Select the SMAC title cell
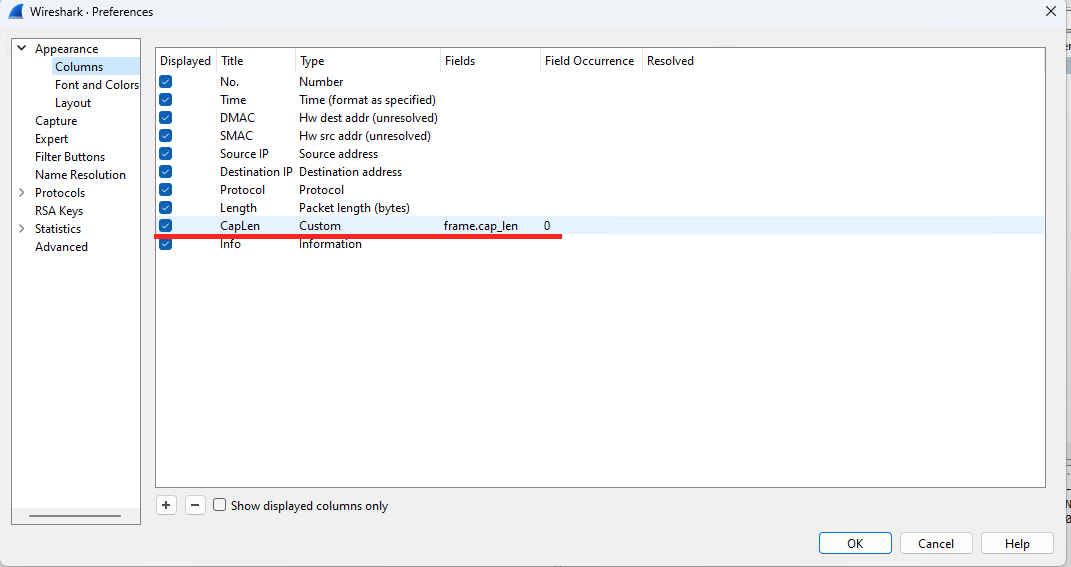1071x567 pixels. tap(236, 135)
